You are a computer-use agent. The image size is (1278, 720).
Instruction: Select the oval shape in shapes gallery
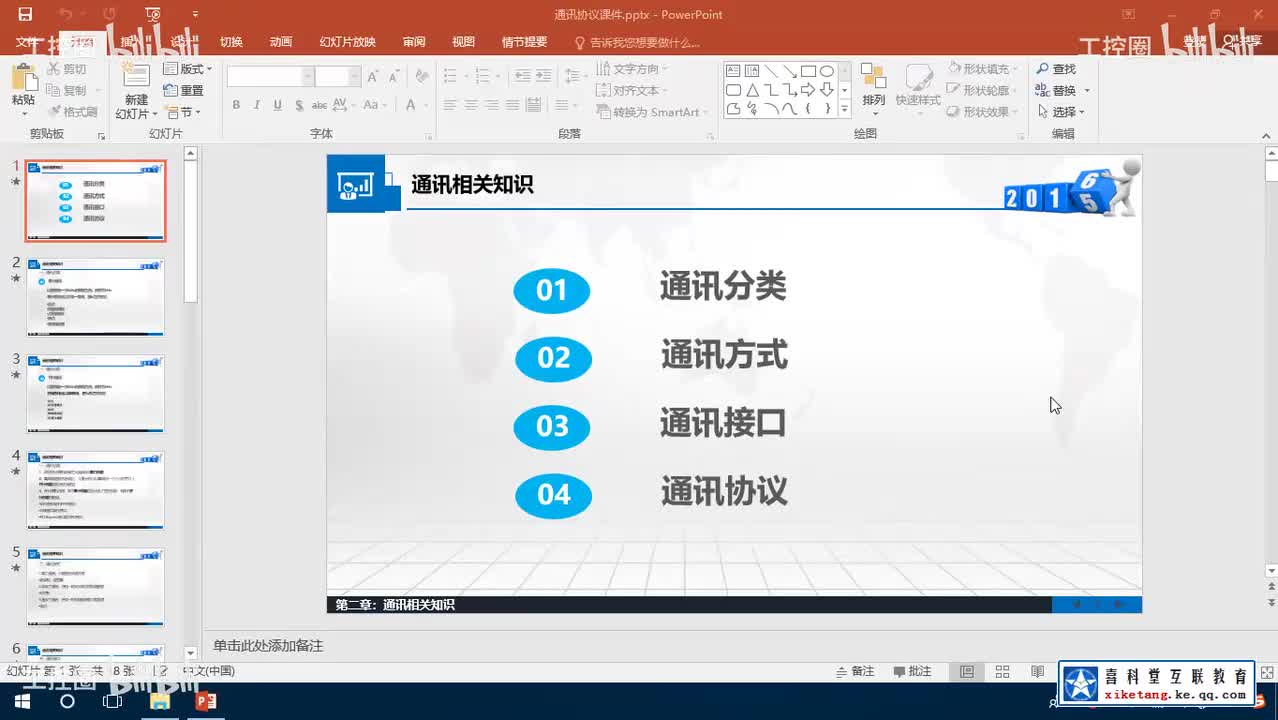(x=827, y=71)
